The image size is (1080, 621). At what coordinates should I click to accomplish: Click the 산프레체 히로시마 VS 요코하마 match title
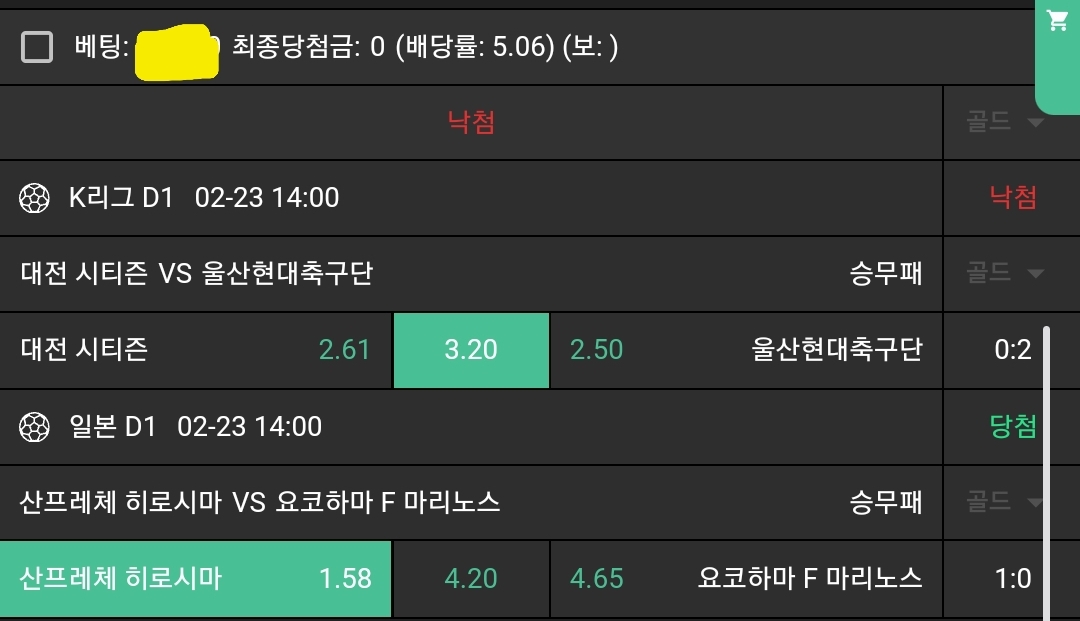pyautogui.click(x=260, y=502)
